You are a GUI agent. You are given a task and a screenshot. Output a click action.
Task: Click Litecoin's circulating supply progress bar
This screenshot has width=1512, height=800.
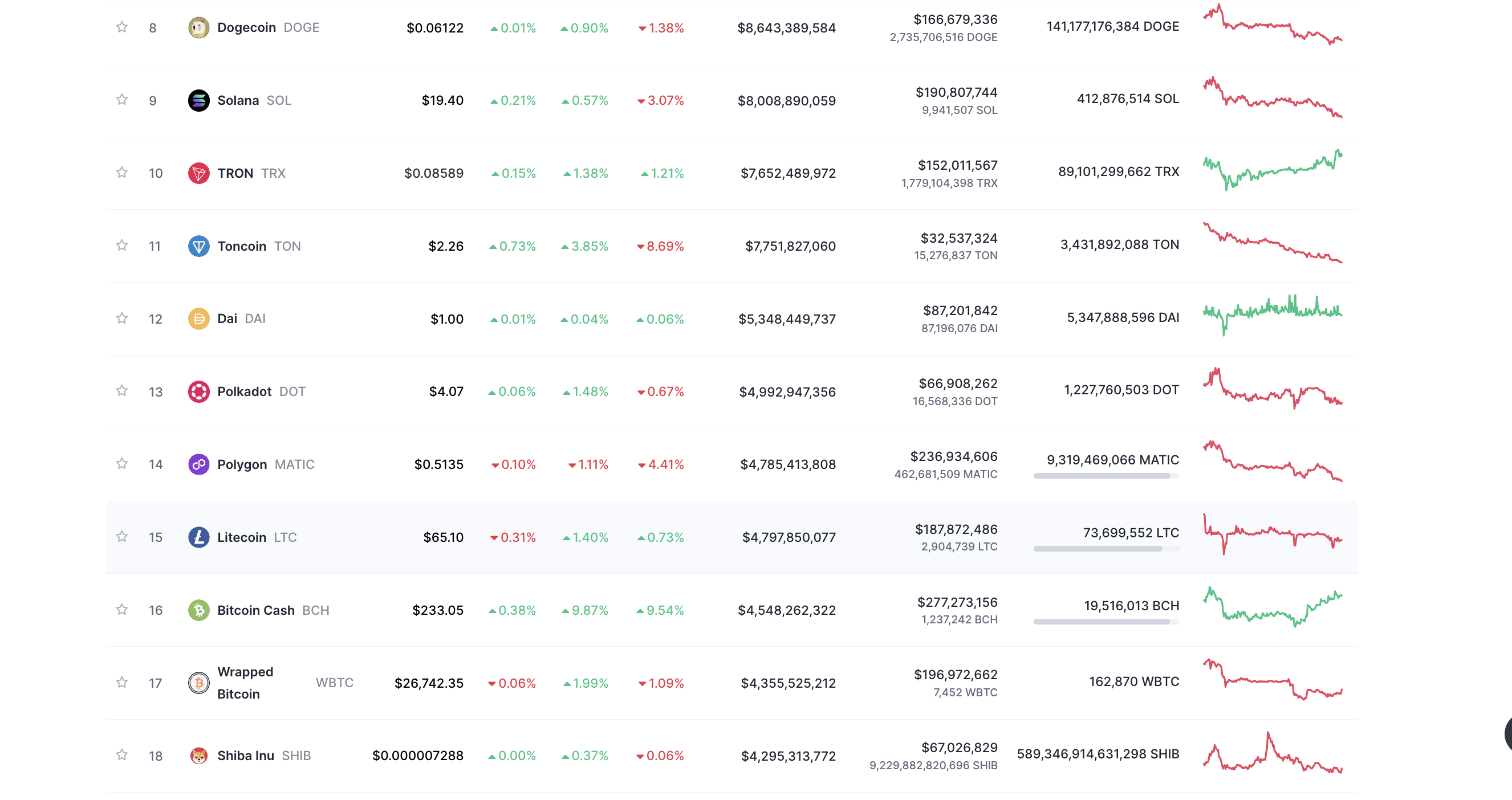pyautogui.click(x=1106, y=548)
